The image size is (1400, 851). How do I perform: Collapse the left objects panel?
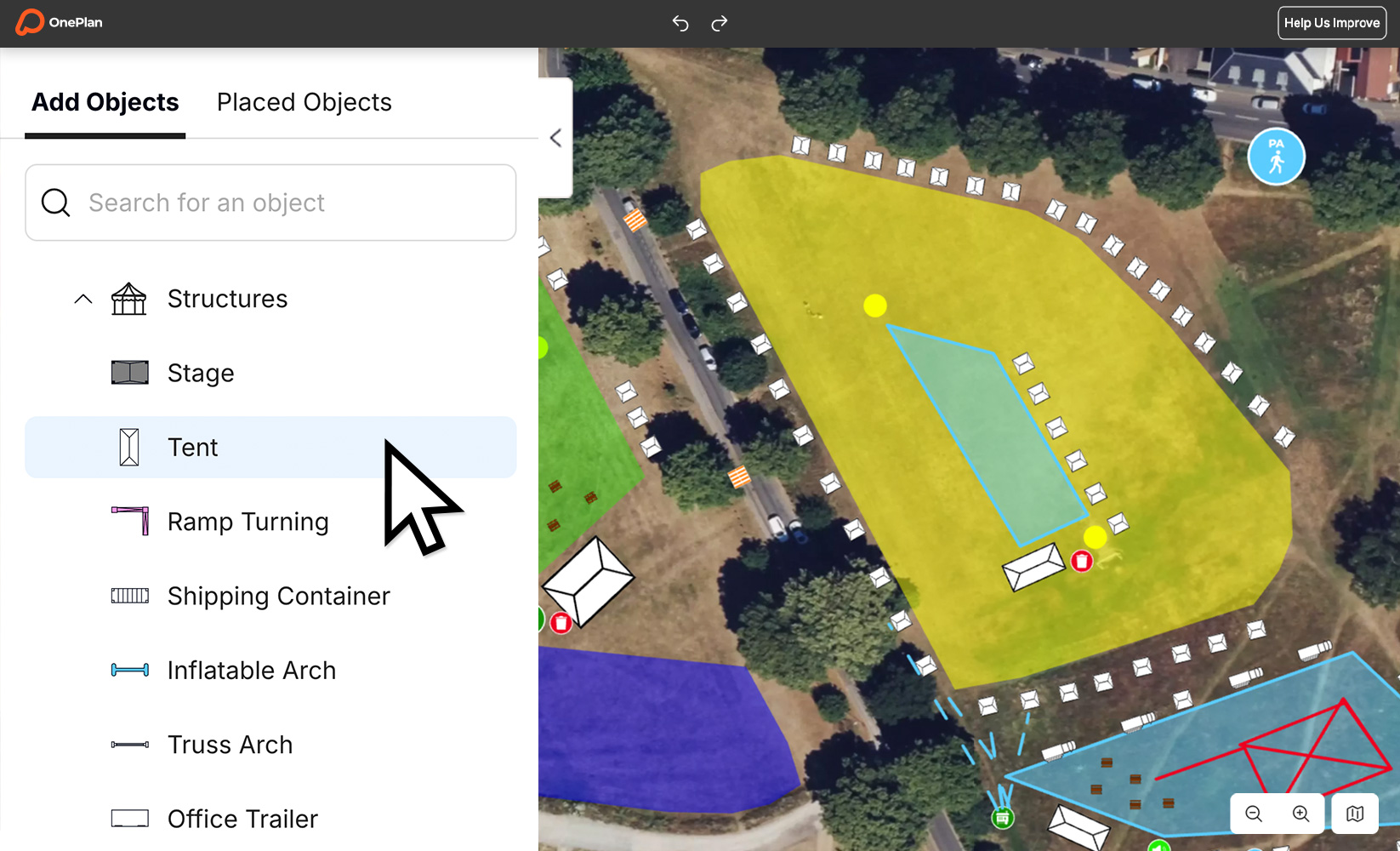[x=556, y=137]
